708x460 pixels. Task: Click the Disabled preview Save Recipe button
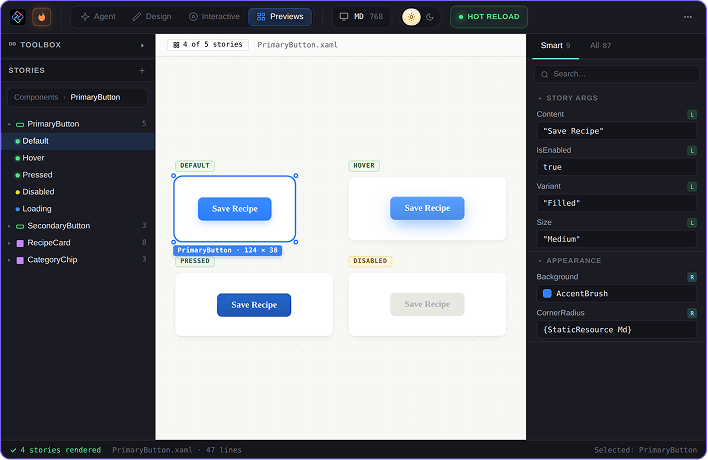point(427,304)
